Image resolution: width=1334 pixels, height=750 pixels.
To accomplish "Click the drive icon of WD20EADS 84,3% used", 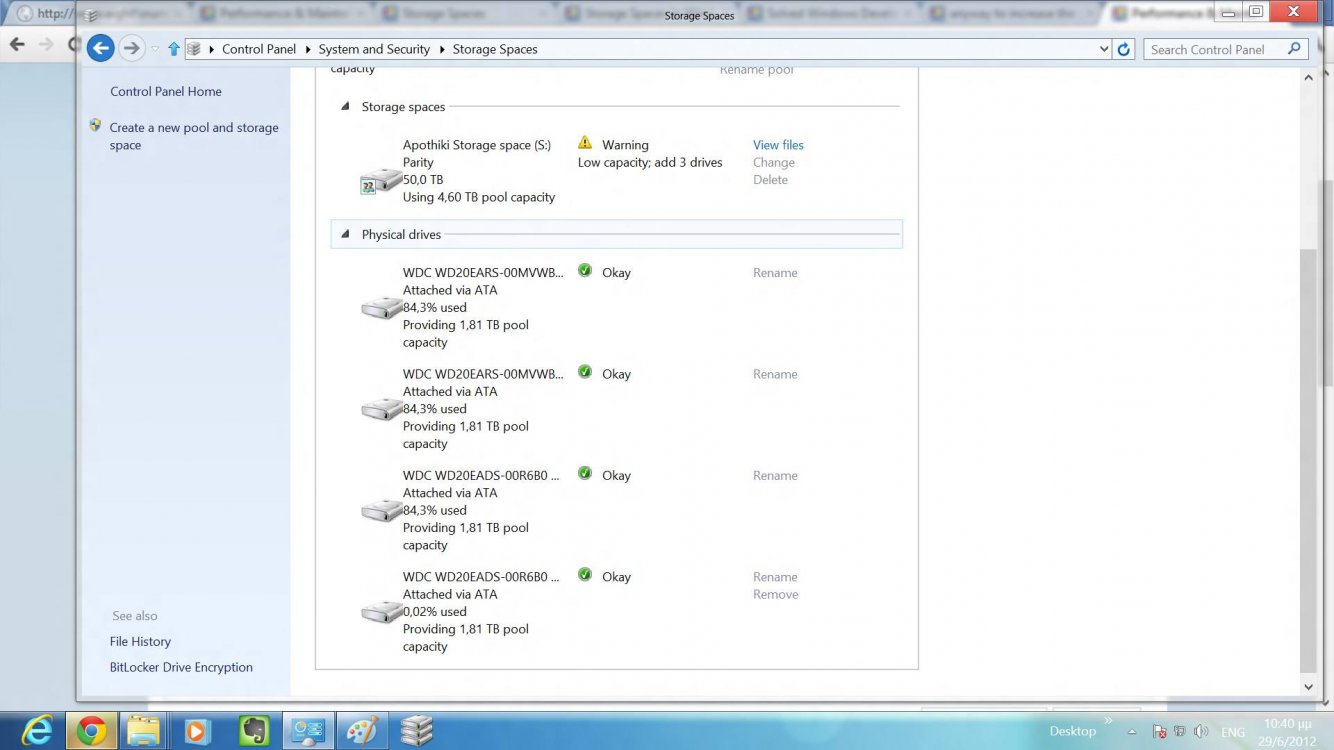I will click(x=381, y=510).
